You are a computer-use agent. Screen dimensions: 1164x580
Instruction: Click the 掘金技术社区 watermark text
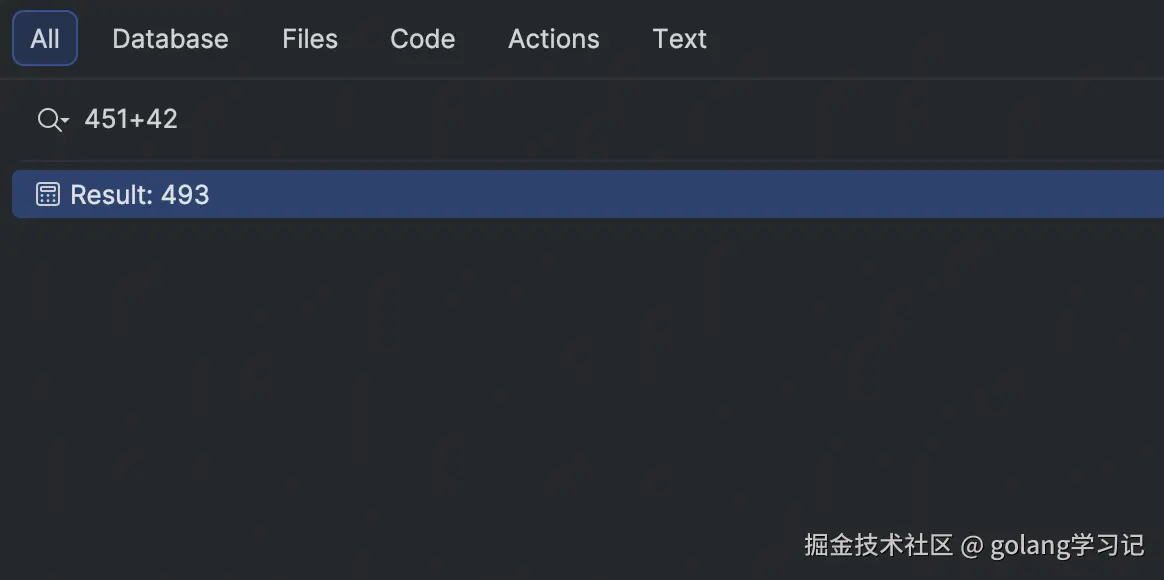tap(879, 545)
